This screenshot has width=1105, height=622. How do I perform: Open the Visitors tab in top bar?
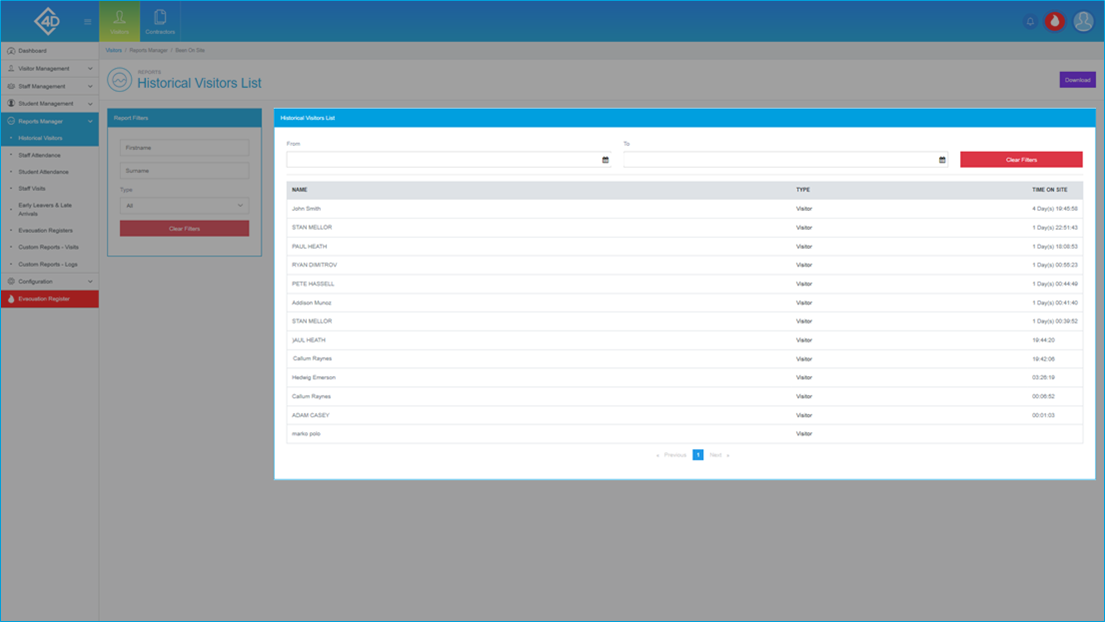point(119,21)
